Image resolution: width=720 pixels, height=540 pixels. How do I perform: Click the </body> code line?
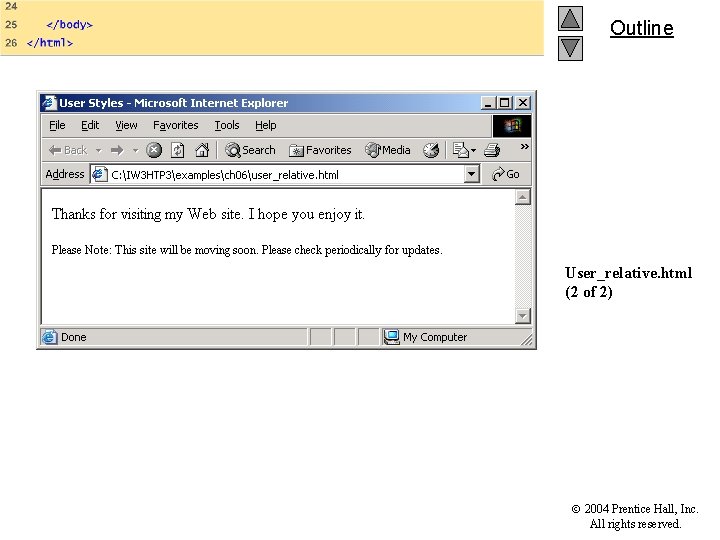(69, 24)
